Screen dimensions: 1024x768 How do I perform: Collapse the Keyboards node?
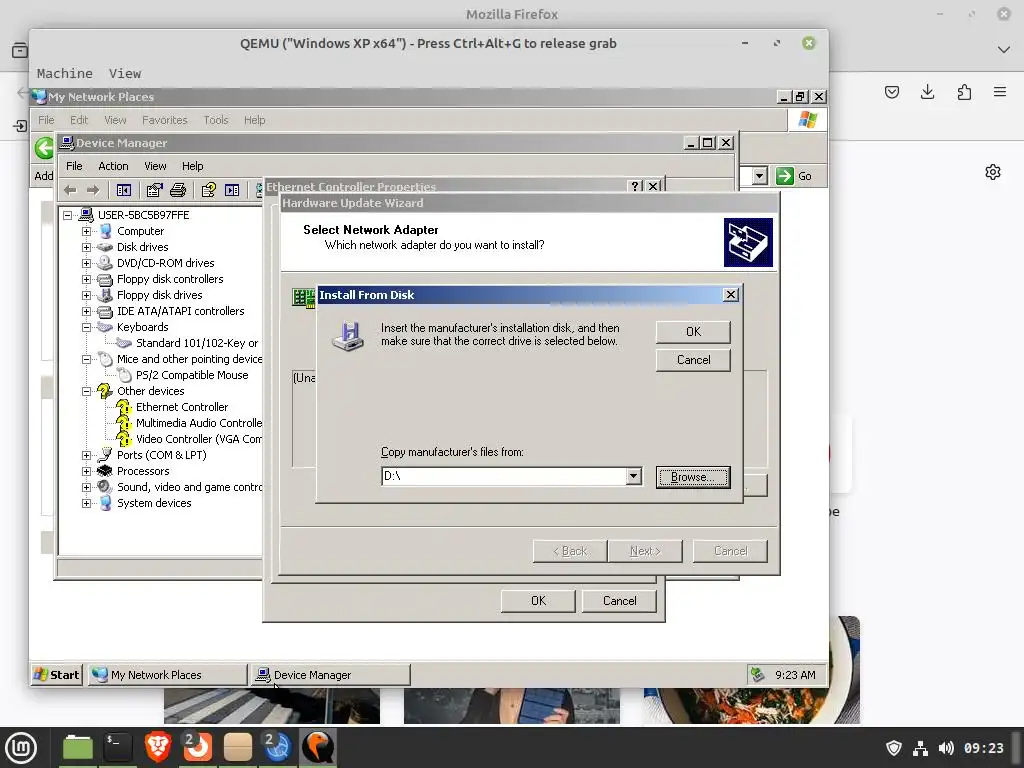coord(86,327)
